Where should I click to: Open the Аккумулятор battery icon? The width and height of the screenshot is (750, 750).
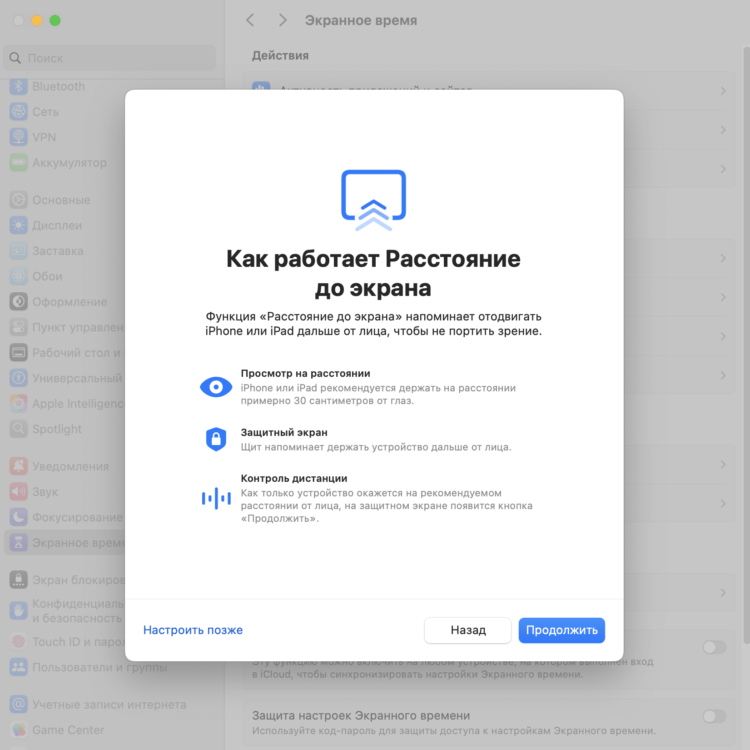coord(19,163)
